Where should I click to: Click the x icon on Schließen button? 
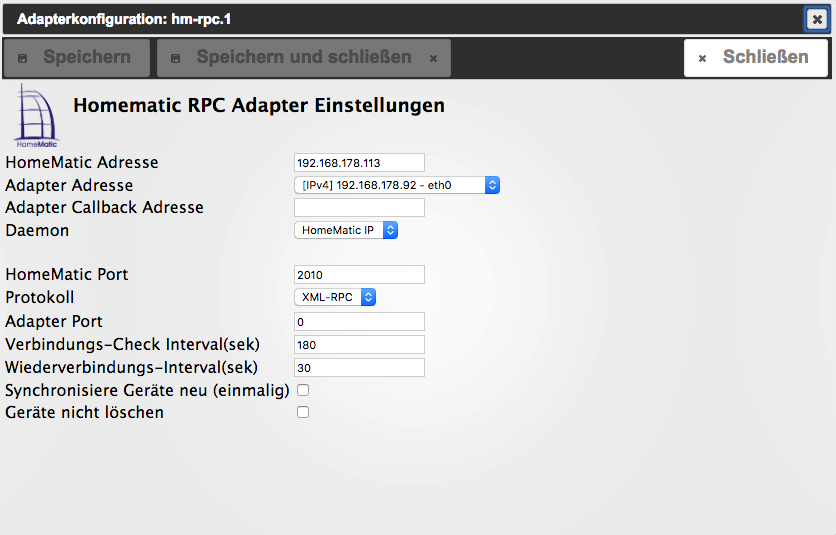click(702, 59)
